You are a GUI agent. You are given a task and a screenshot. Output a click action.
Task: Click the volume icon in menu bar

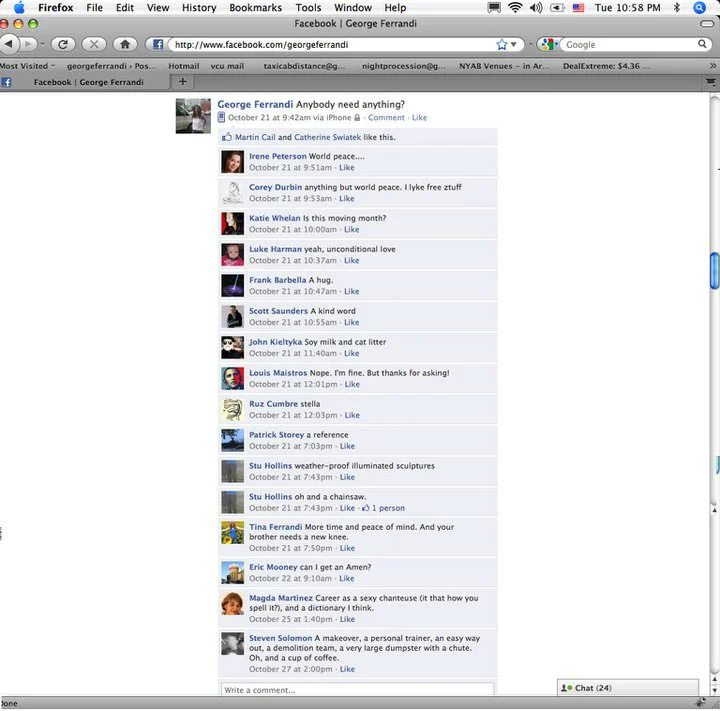click(536, 7)
